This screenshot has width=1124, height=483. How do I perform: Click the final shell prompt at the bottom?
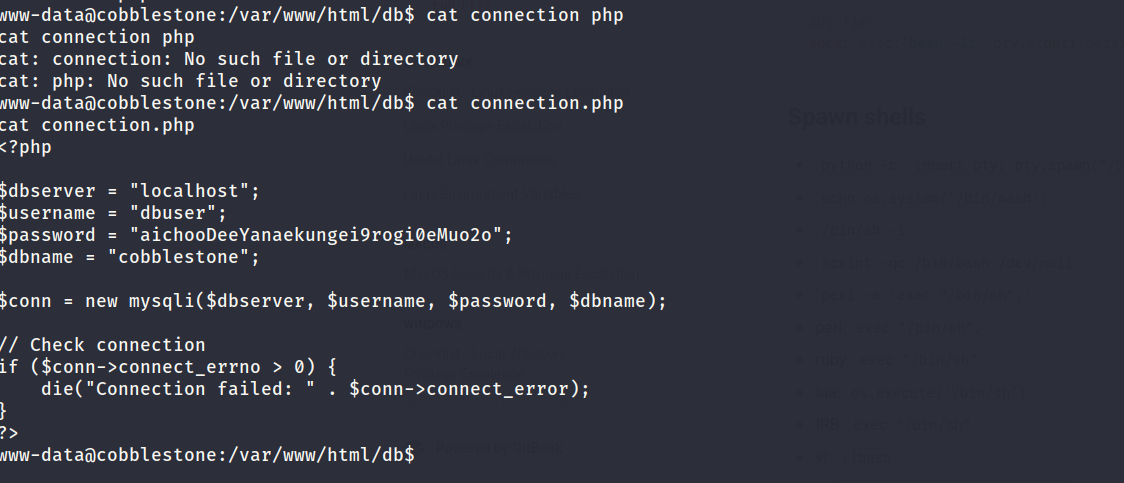[207, 455]
